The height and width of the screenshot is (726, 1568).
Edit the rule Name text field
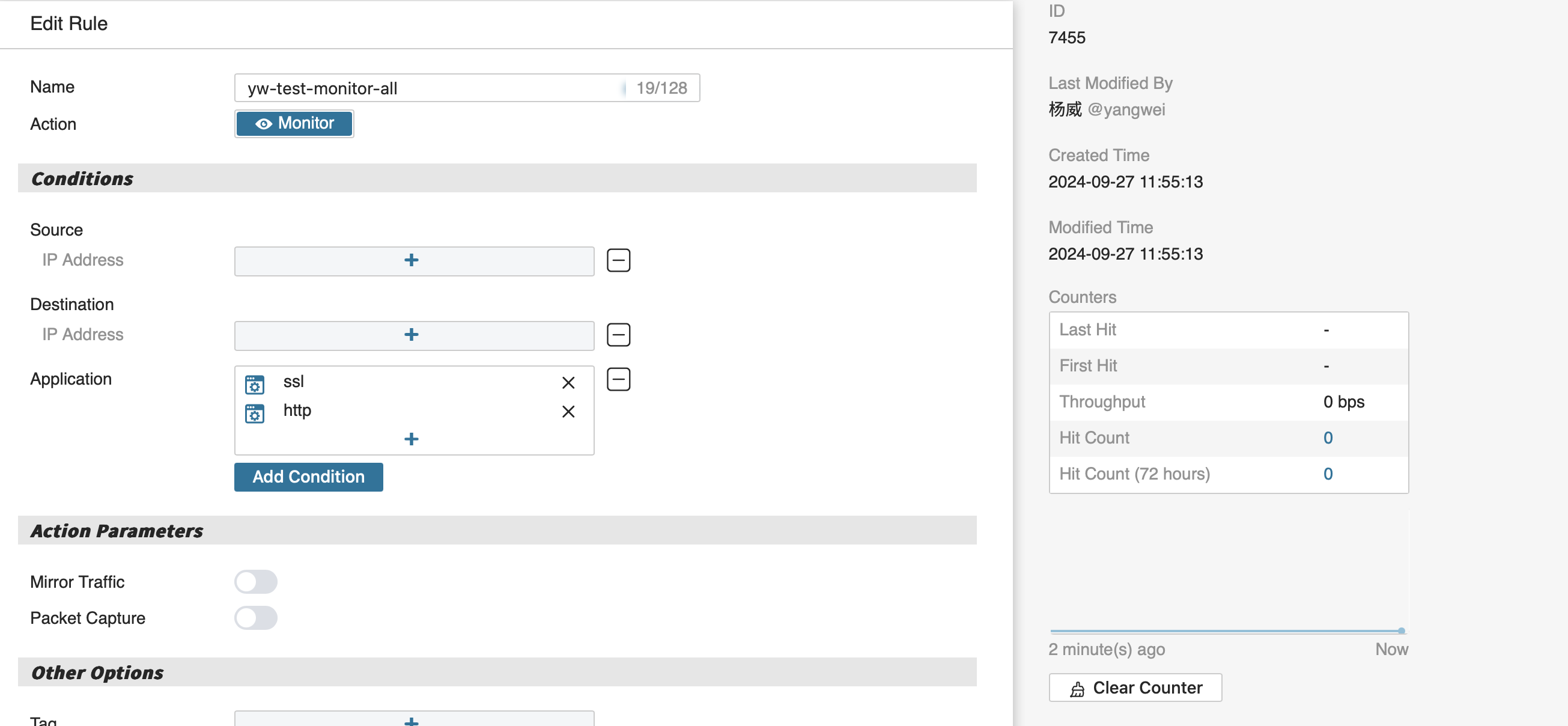[426, 88]
